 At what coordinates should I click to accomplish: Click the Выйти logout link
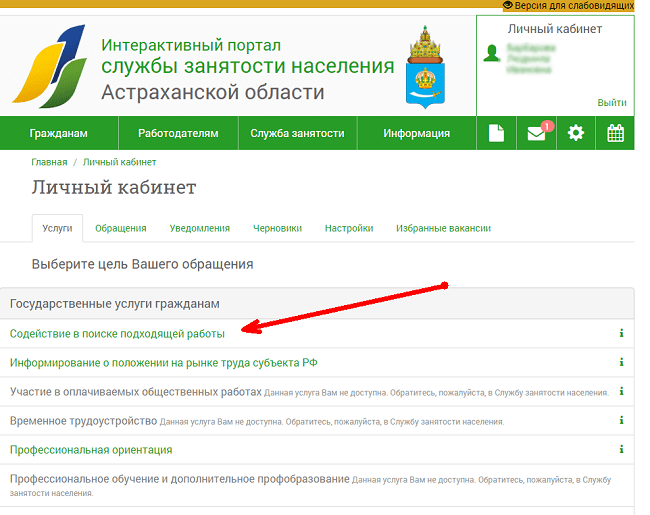point(612,102)
